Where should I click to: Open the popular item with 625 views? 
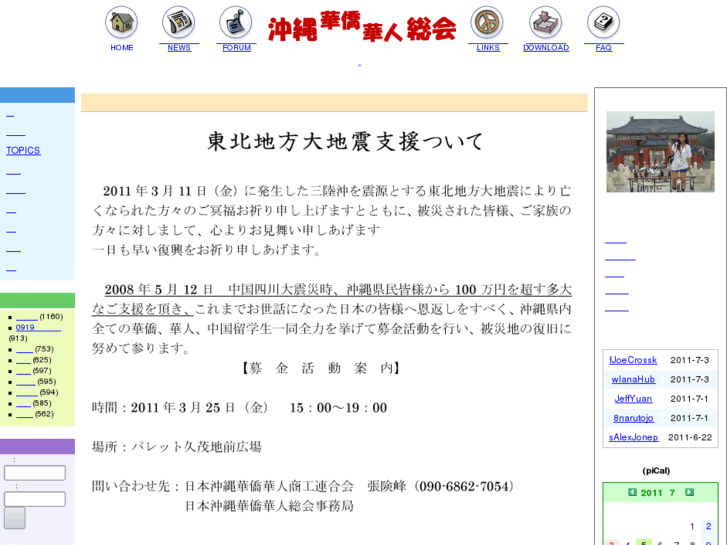pyautogui.click(x=23, y=360)
